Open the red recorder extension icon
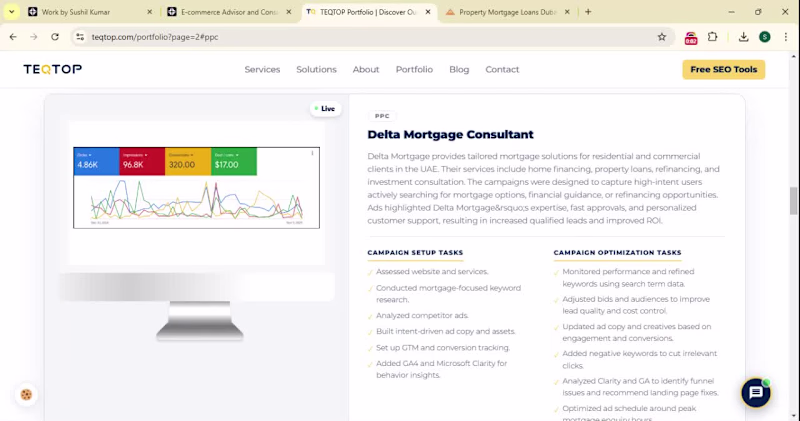800x421 pixels. (x=691, y=38)
